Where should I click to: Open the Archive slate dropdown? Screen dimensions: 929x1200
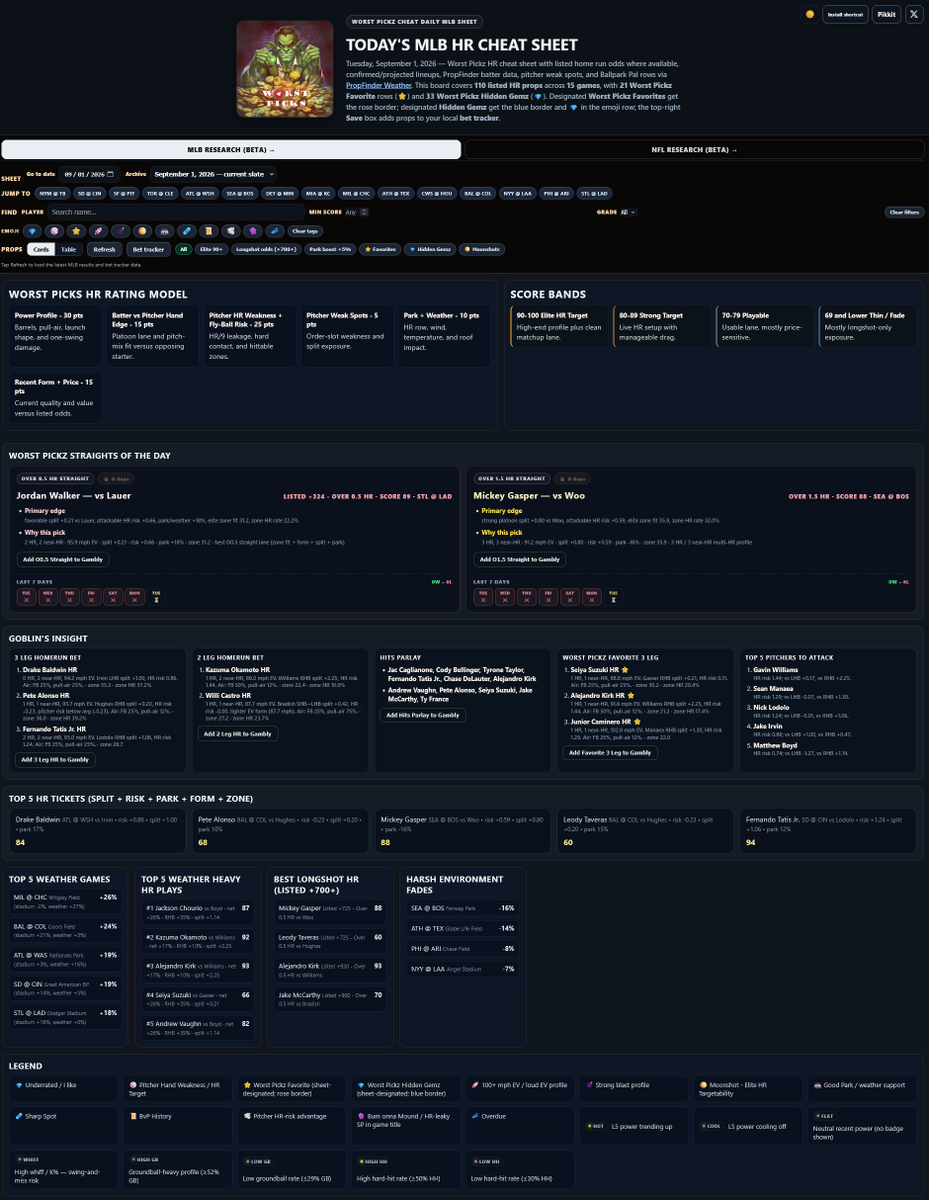pos(214,174)
